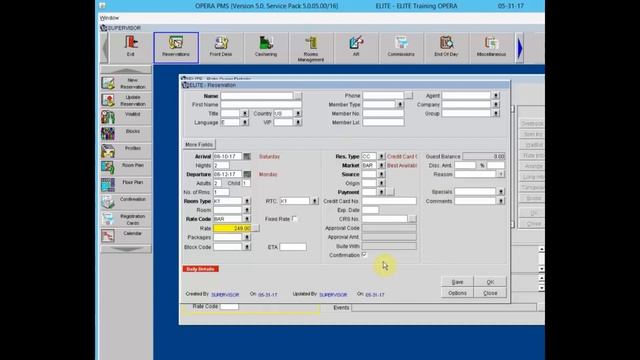
Task: Click the Phone input field
Action: click(x=383, y=96)
